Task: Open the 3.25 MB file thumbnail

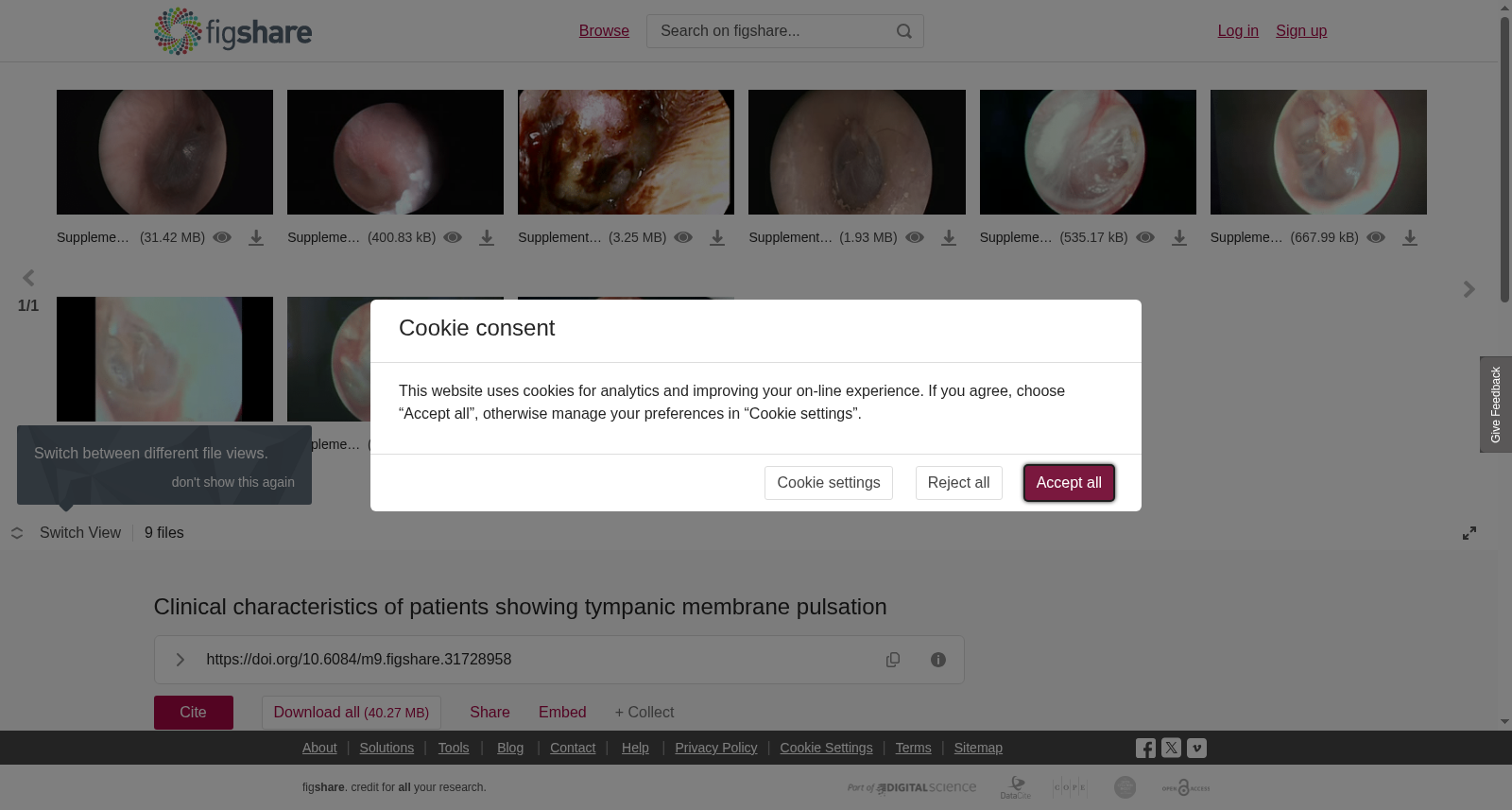Action: coord(626,152)
